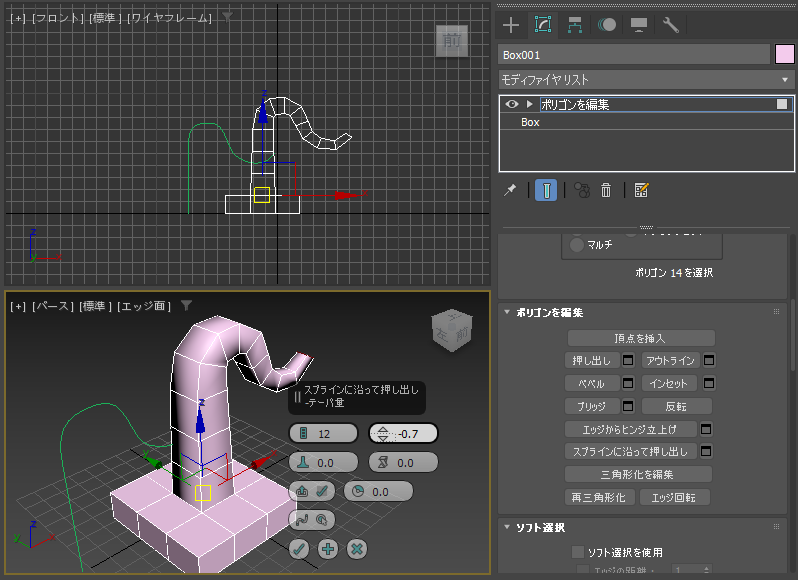This screenshot has height=580, width=798.
Task: Open the インセット settings box
Action: [709, 383]
